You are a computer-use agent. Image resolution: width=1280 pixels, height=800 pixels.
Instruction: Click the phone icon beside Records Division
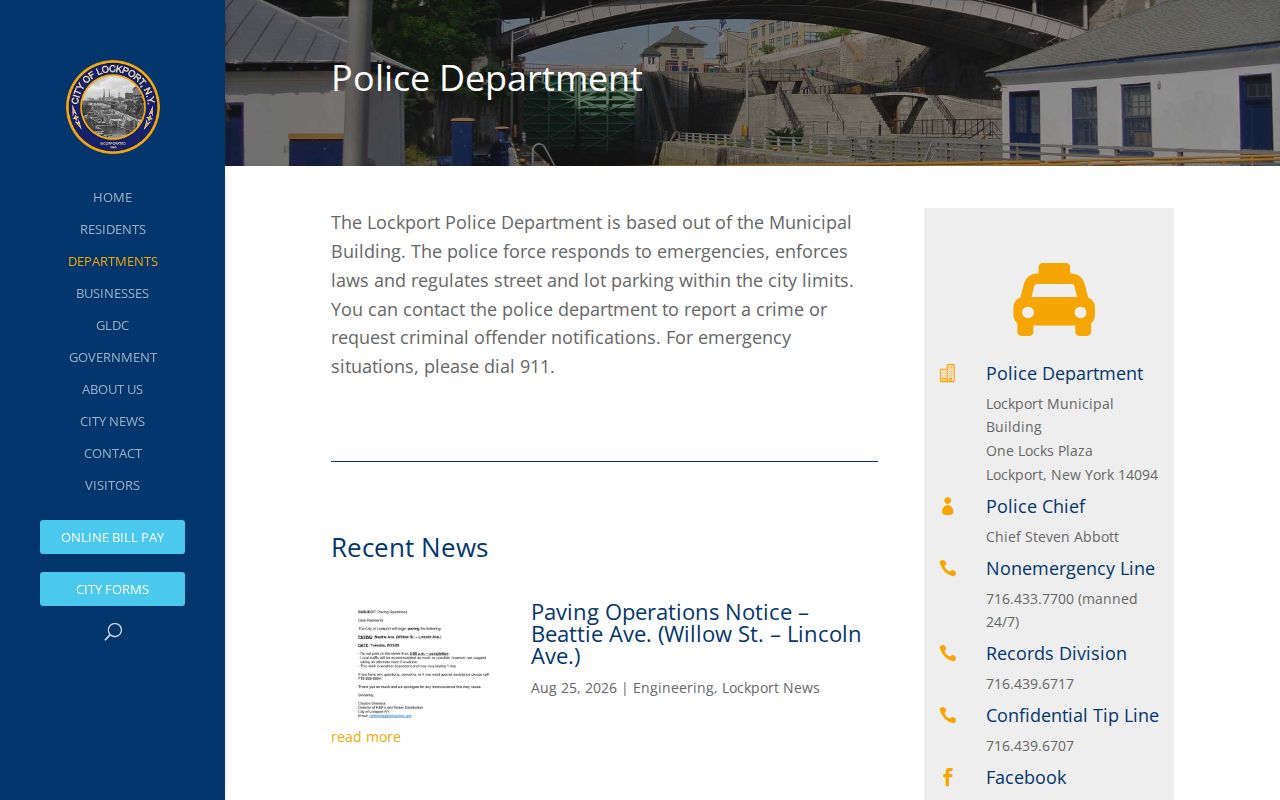[x=947, y=653]
